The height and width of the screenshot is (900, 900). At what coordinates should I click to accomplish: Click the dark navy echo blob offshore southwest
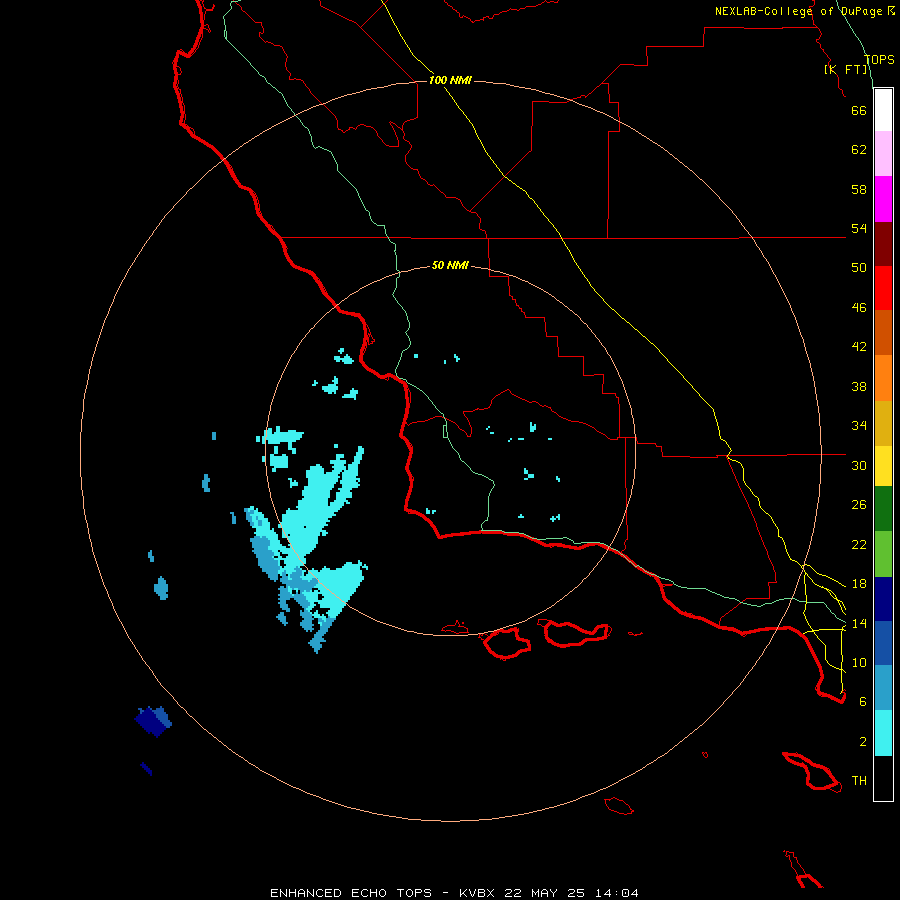pos(152,722)
